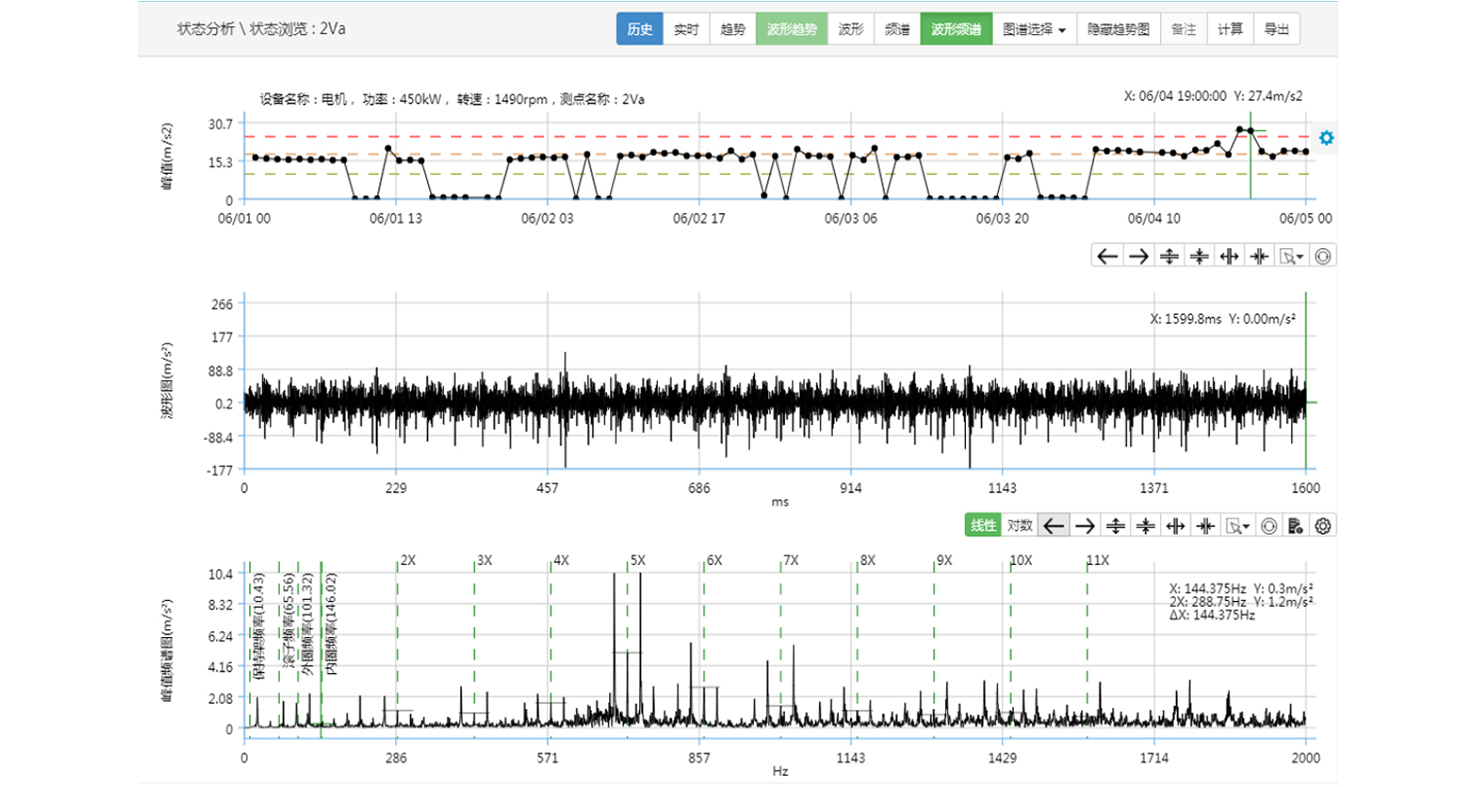Click horizontal expand icon in spectrum toolbar
This screenshot has width=1473, height=787.
pos(1176,525)
